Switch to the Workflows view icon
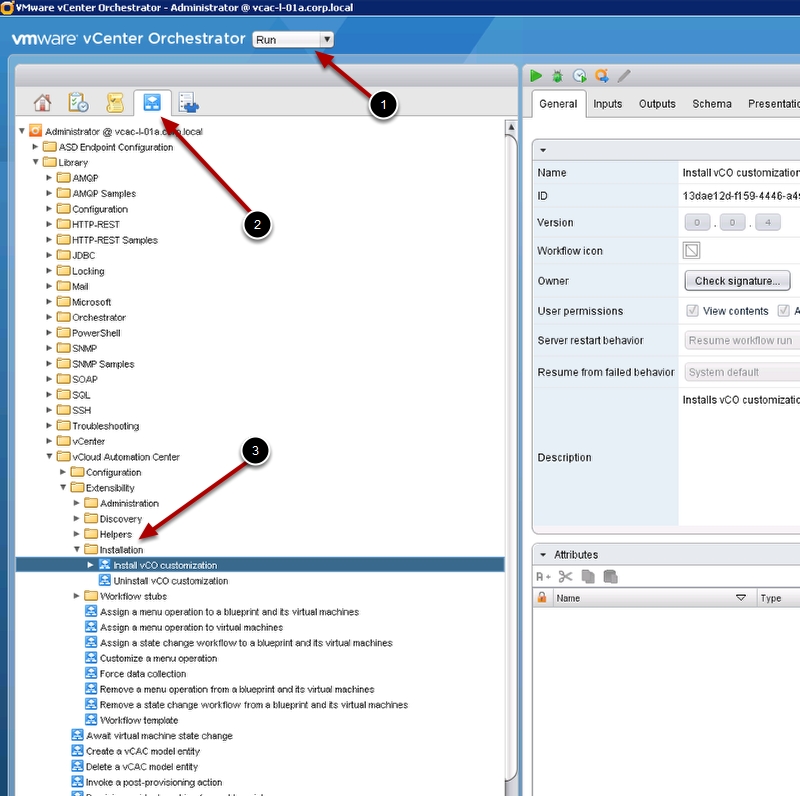This screenshot has height=796, width=800. 152,103
